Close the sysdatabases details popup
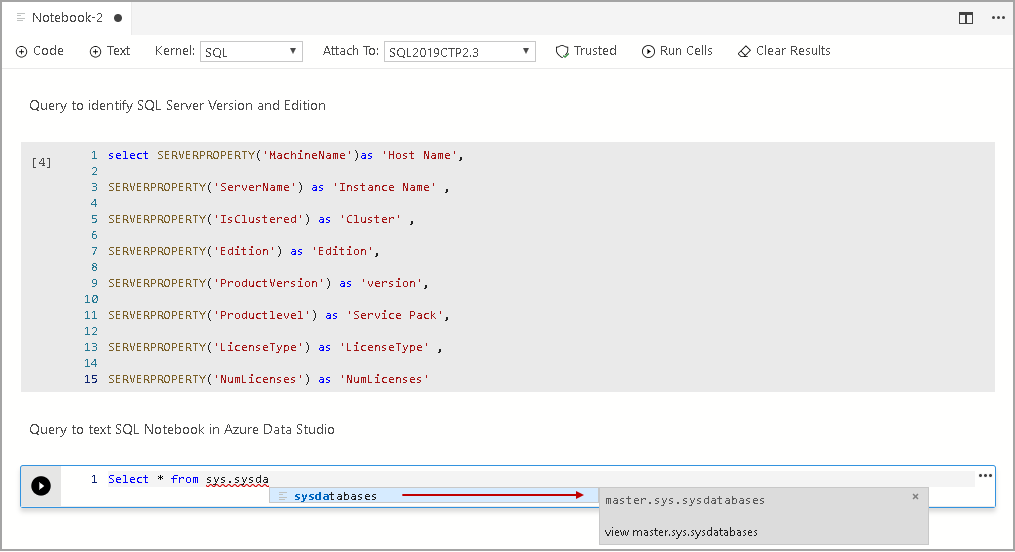This screenshot has height=552, width=1015. point(915,496)
